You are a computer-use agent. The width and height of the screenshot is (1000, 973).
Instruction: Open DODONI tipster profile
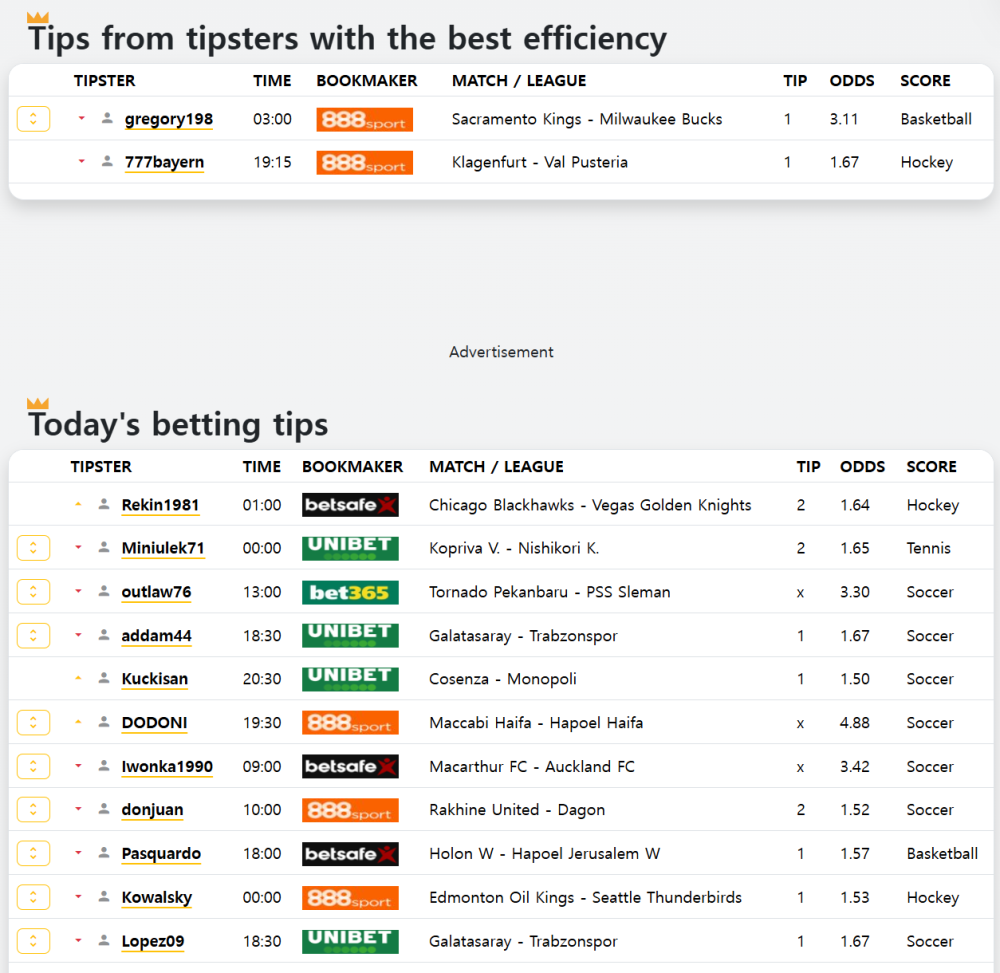154,722
